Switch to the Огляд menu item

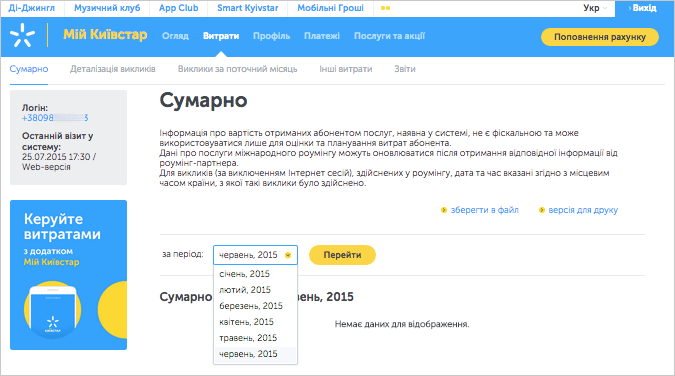pos(175,36)
